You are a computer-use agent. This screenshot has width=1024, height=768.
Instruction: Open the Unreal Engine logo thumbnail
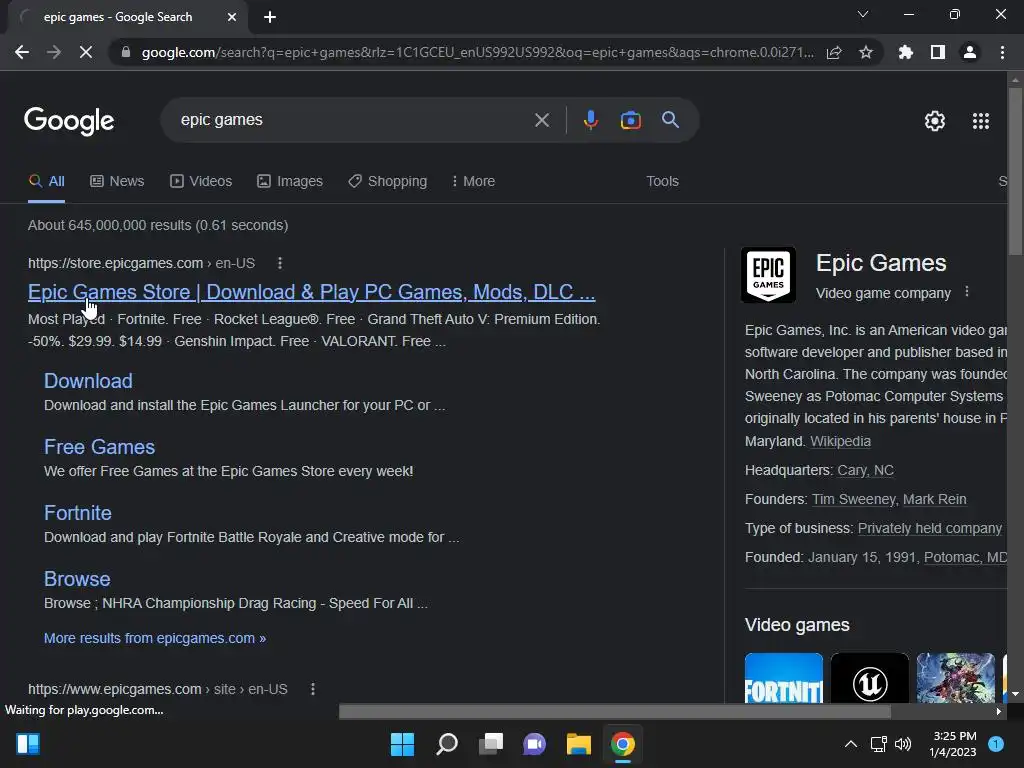[x=870, y=678]
